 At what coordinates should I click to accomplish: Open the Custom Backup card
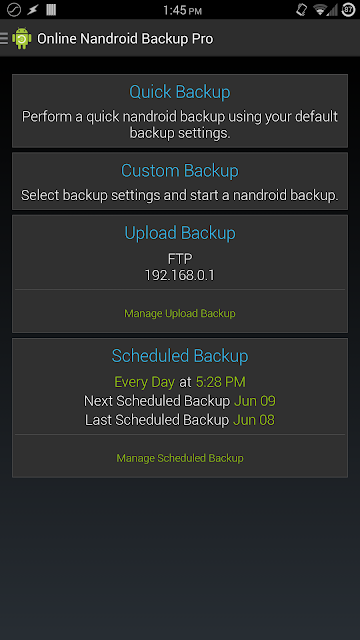[x=180, y=181]
